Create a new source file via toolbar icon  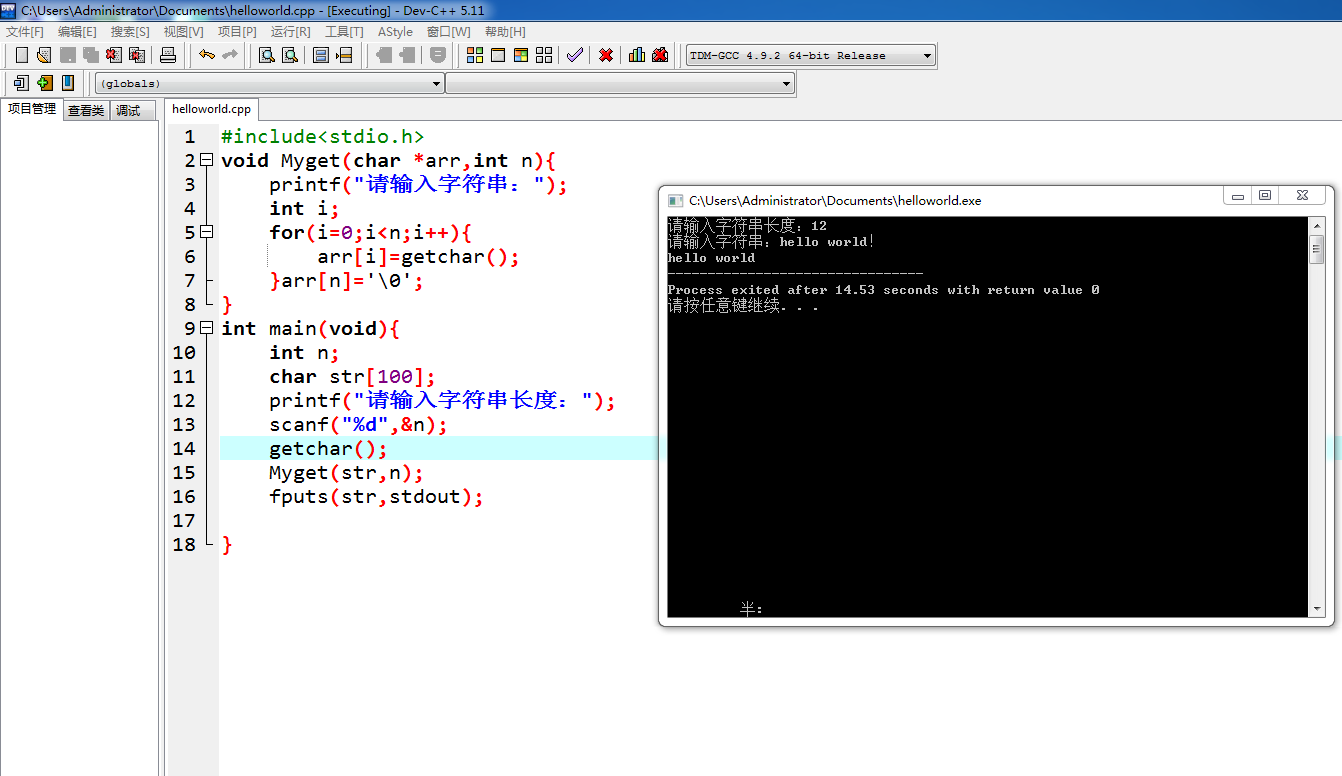tap(21, 55)
